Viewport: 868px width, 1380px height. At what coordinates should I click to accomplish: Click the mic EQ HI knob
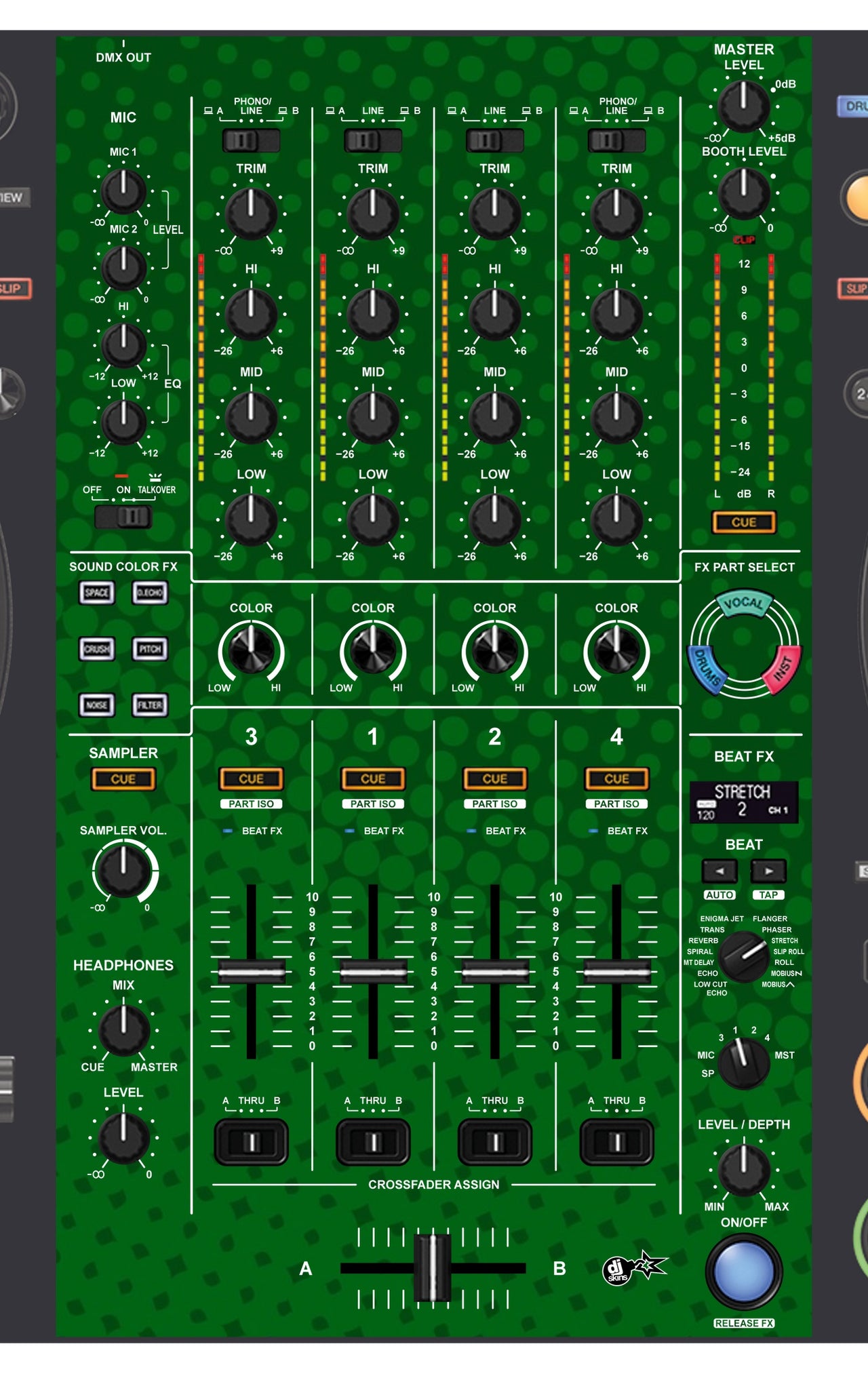point(123,345)
